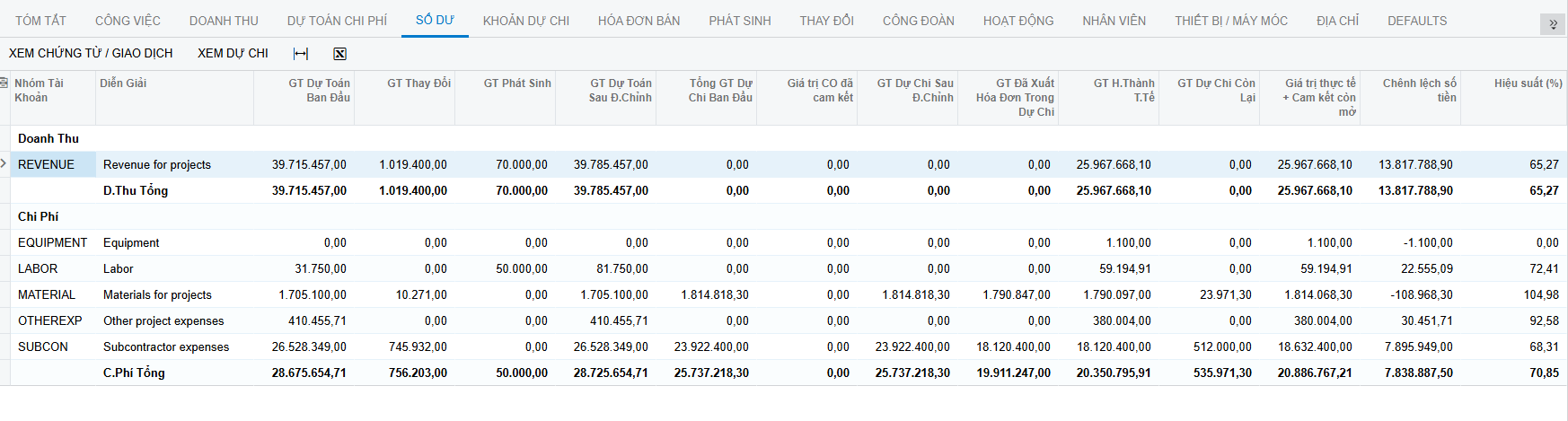
Task: Open the grid row selector header icon
Action: point(4,83)
